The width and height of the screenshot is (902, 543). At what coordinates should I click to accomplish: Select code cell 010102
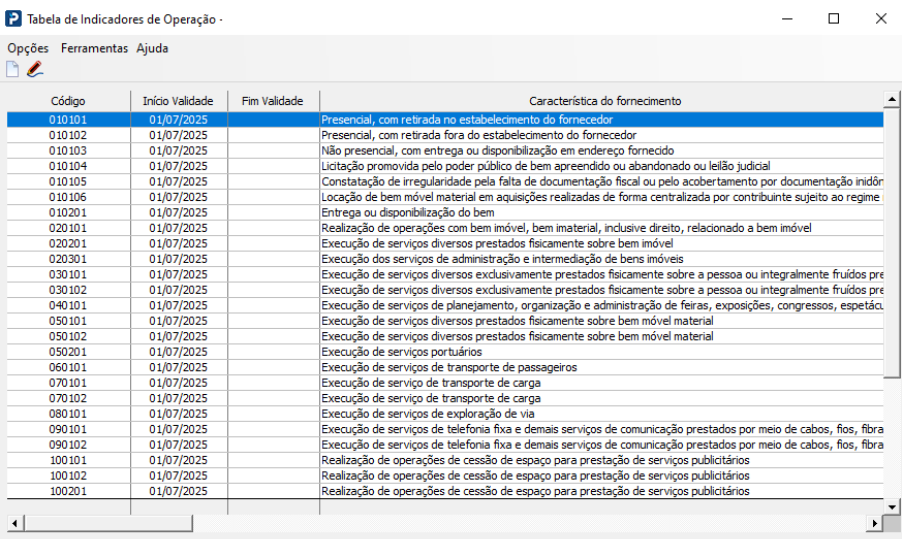click(x=68, y=135)
